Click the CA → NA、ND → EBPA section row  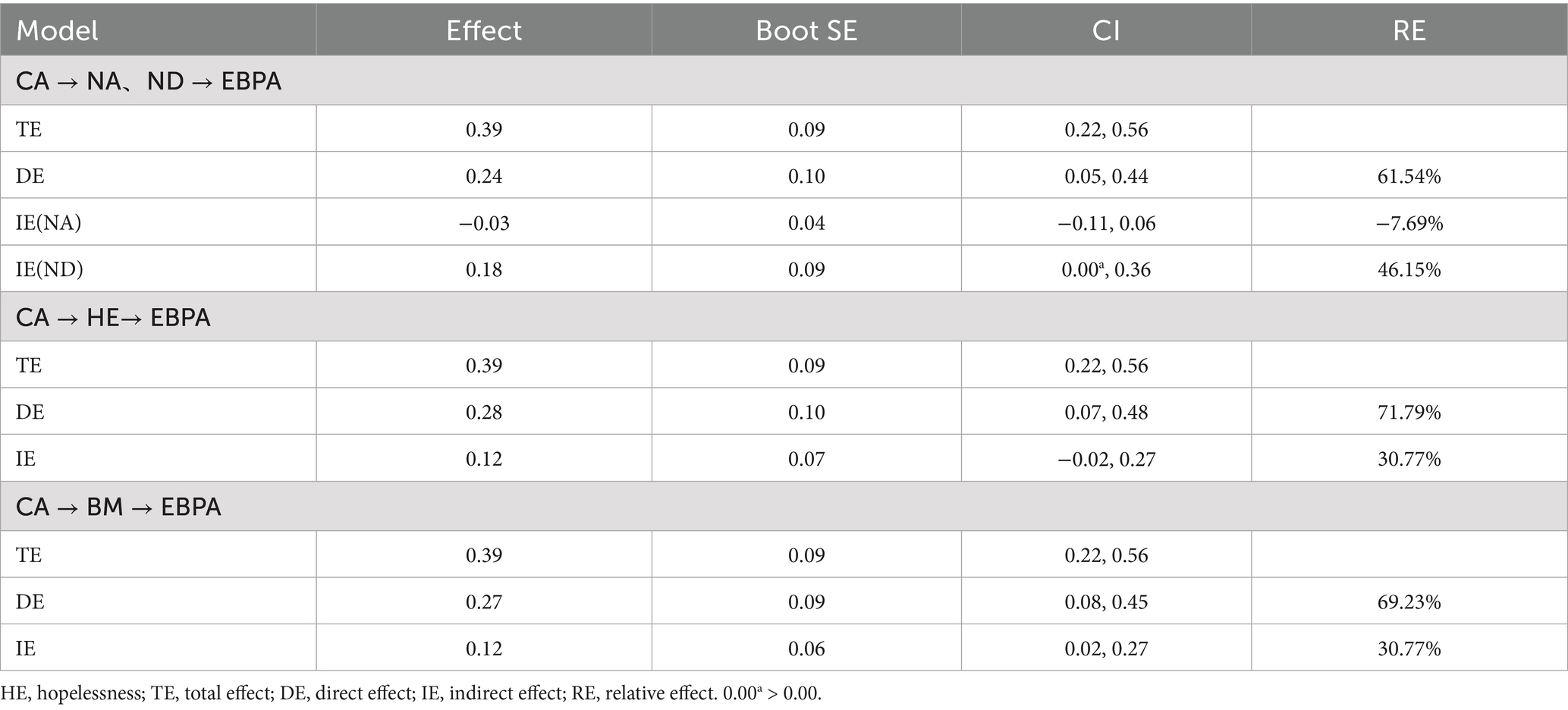point(149,80)
